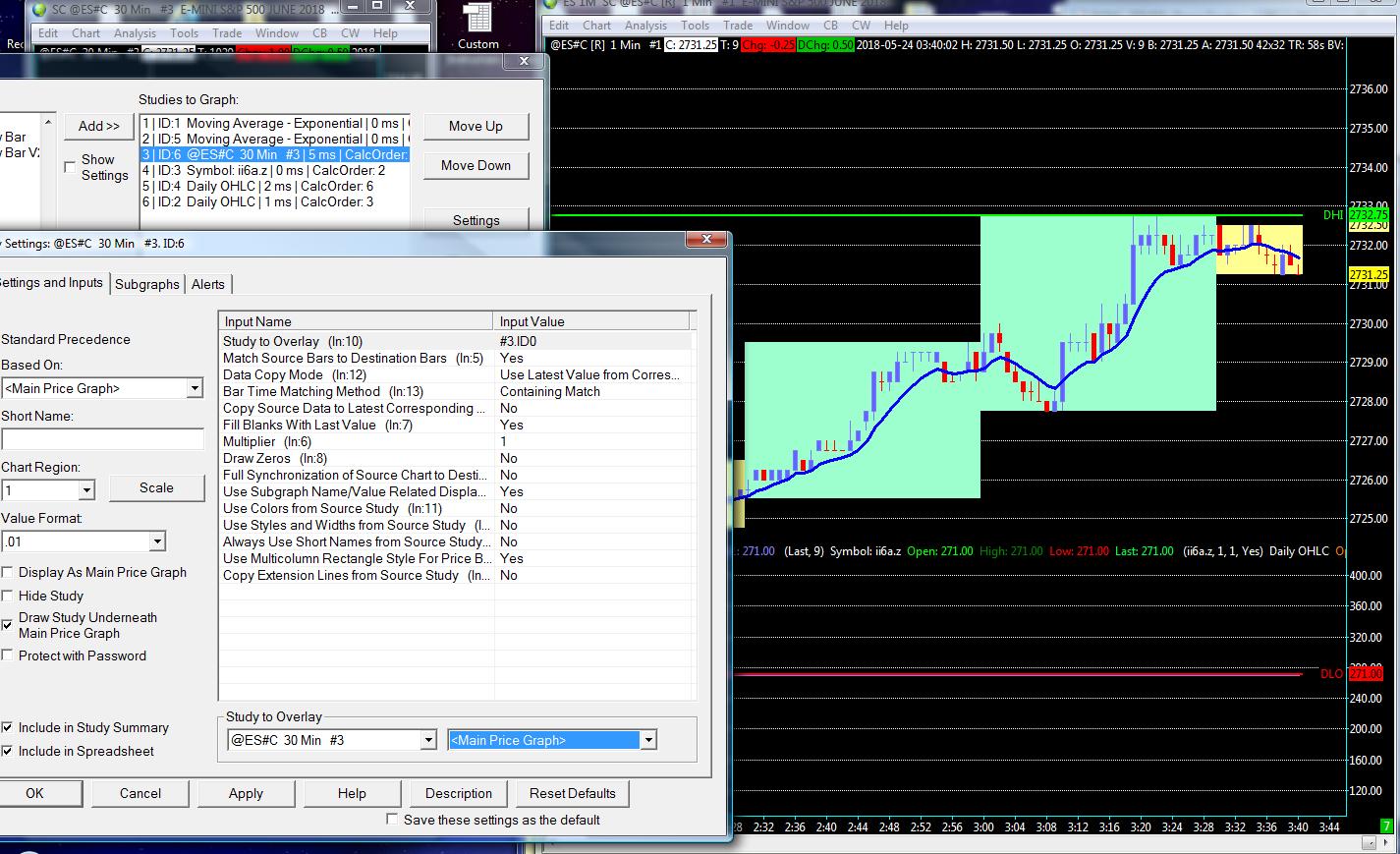Open the Chart menu in the 1 Min chart window
The width and height of the screenshot is (1400, 854).
[596, 26]
